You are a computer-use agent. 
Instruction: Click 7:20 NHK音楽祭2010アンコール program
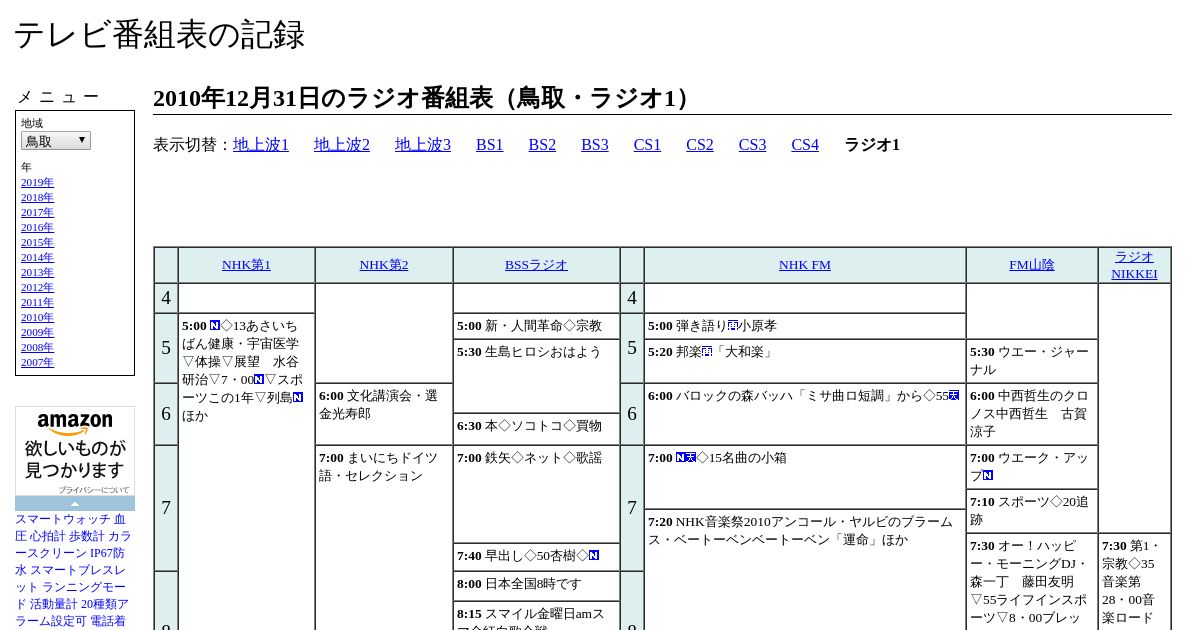(x=805, y=569)
